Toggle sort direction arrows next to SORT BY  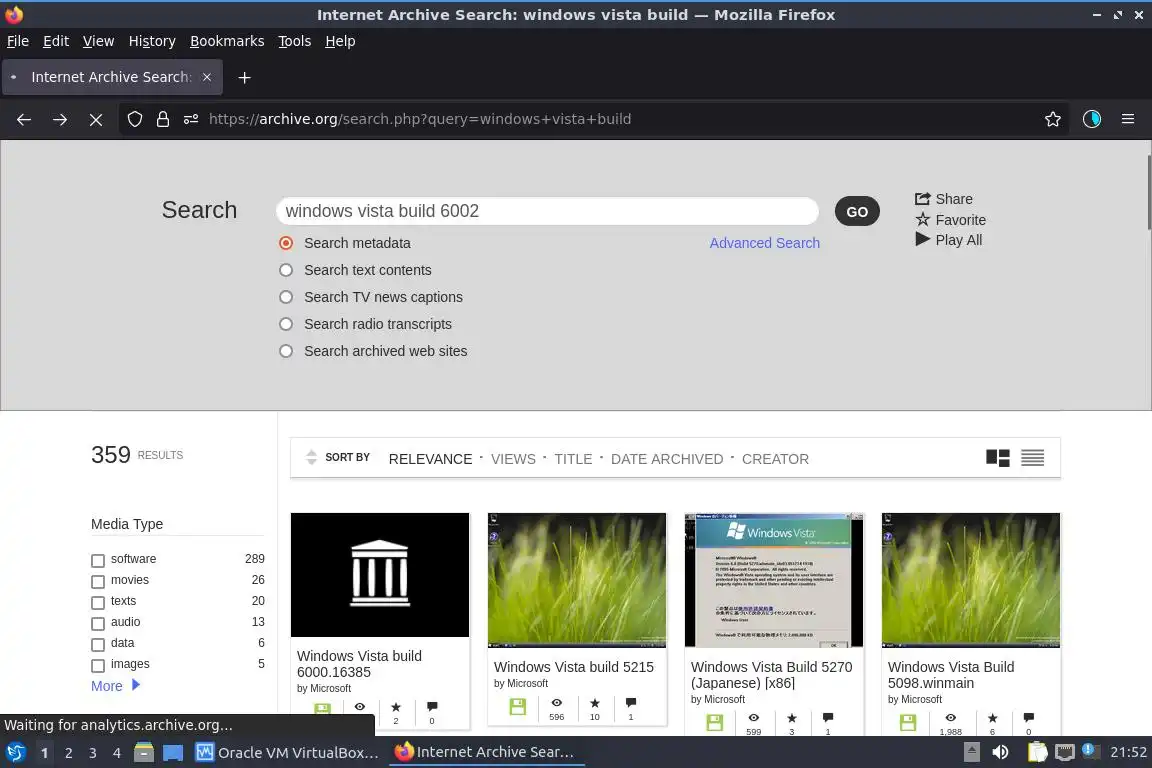[x=312, y=457]
